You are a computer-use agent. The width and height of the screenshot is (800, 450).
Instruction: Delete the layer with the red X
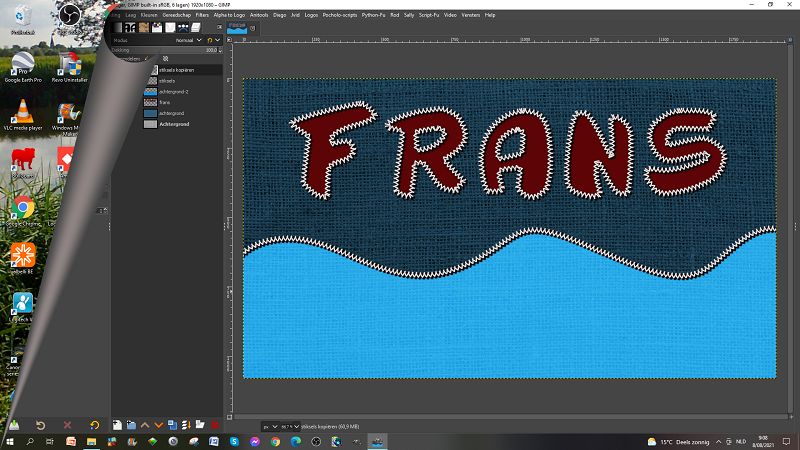coord(215,425)
